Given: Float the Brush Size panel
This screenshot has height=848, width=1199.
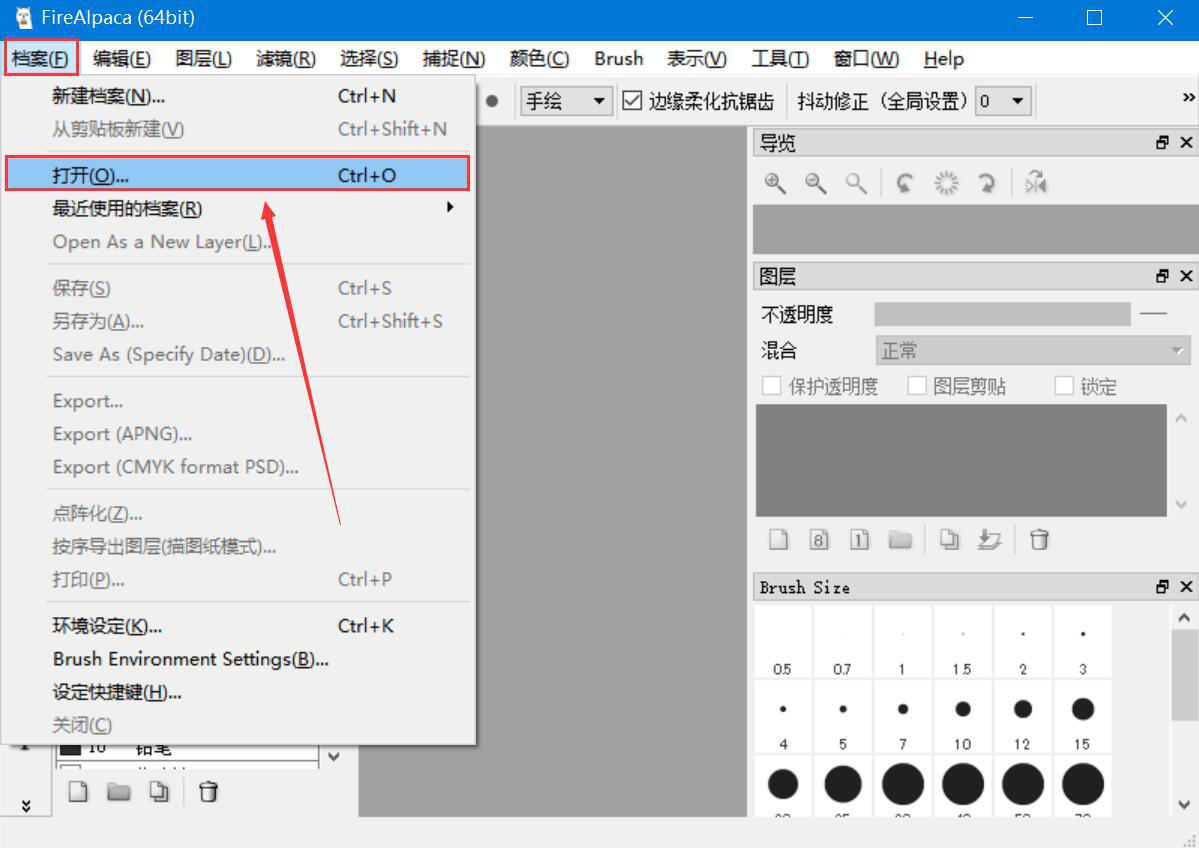Looking at the screenshot, I should coord(1162,586).
